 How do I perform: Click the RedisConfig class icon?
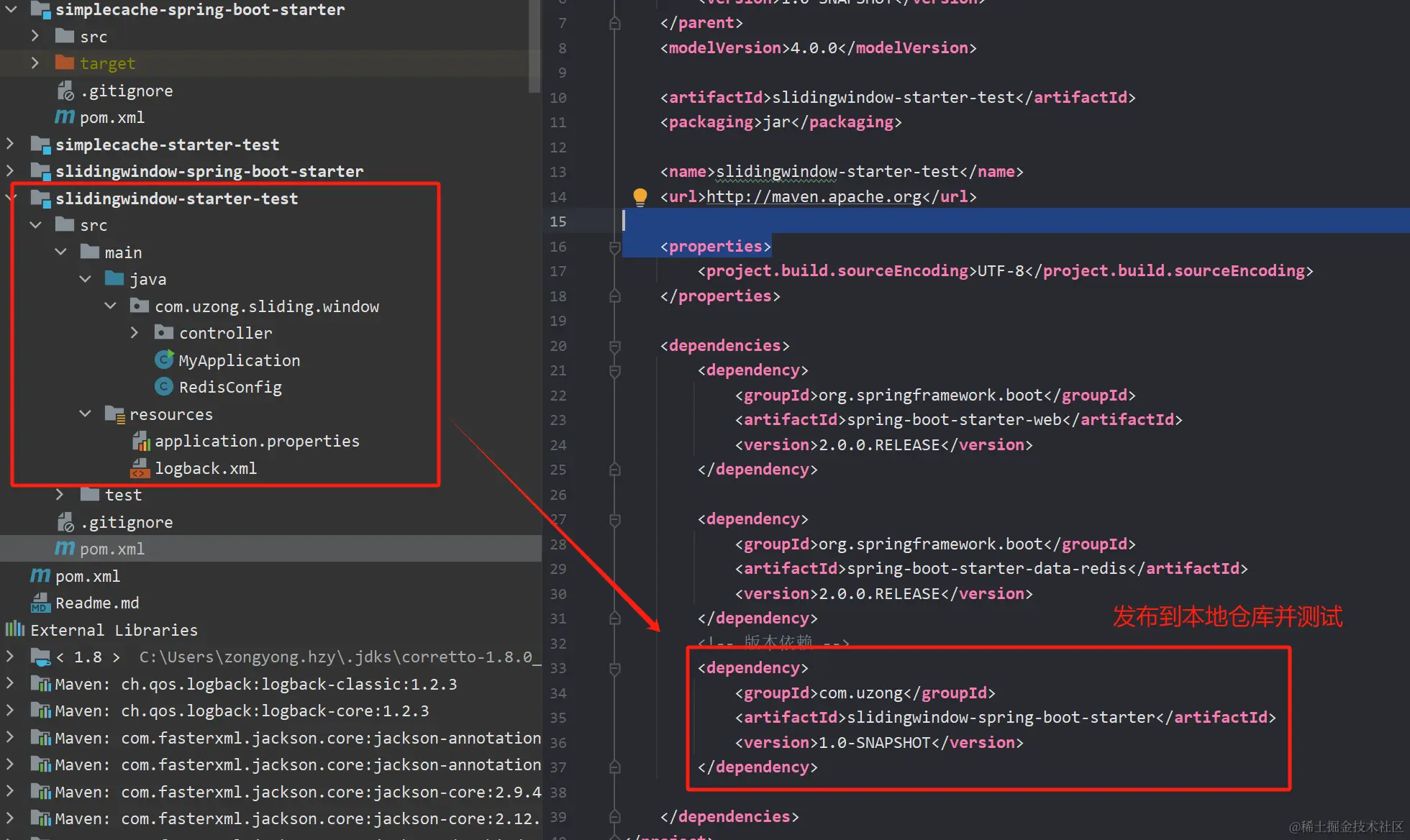(164, 387)
